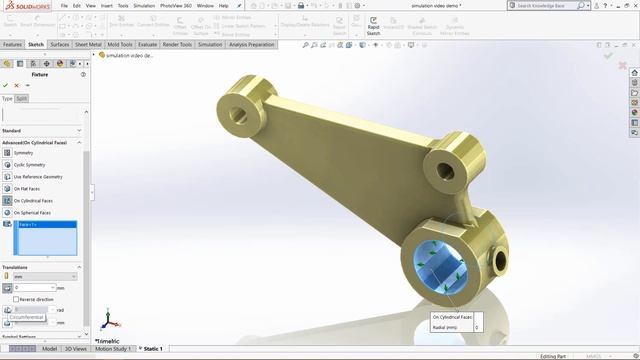The width and height of the screenshot is (640, 360).
Task: Open the PhotoView 360 menu
Action: 176,6
